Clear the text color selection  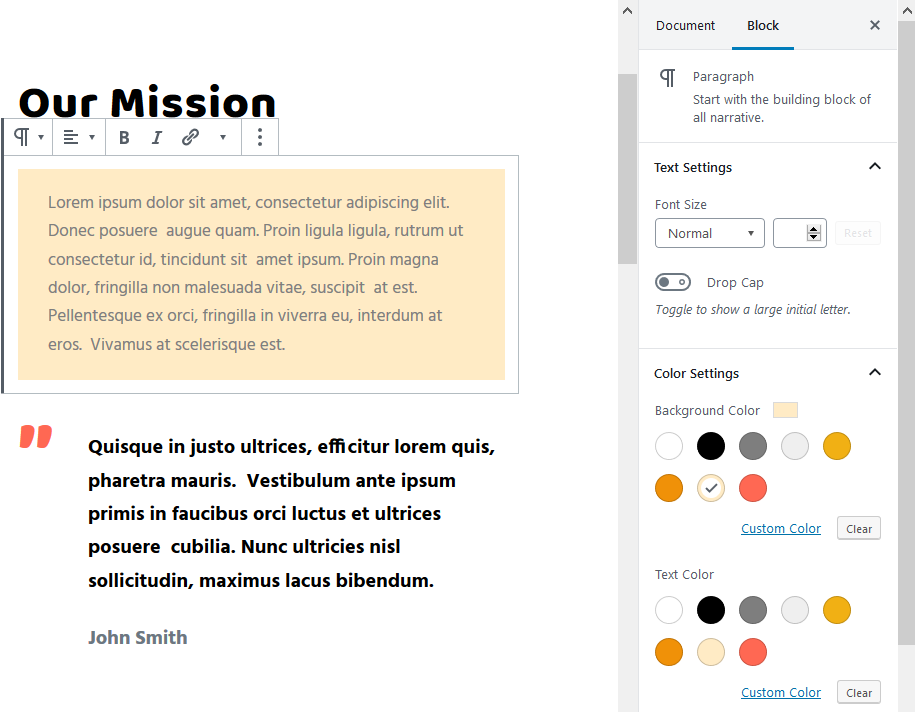pos(858,693)
